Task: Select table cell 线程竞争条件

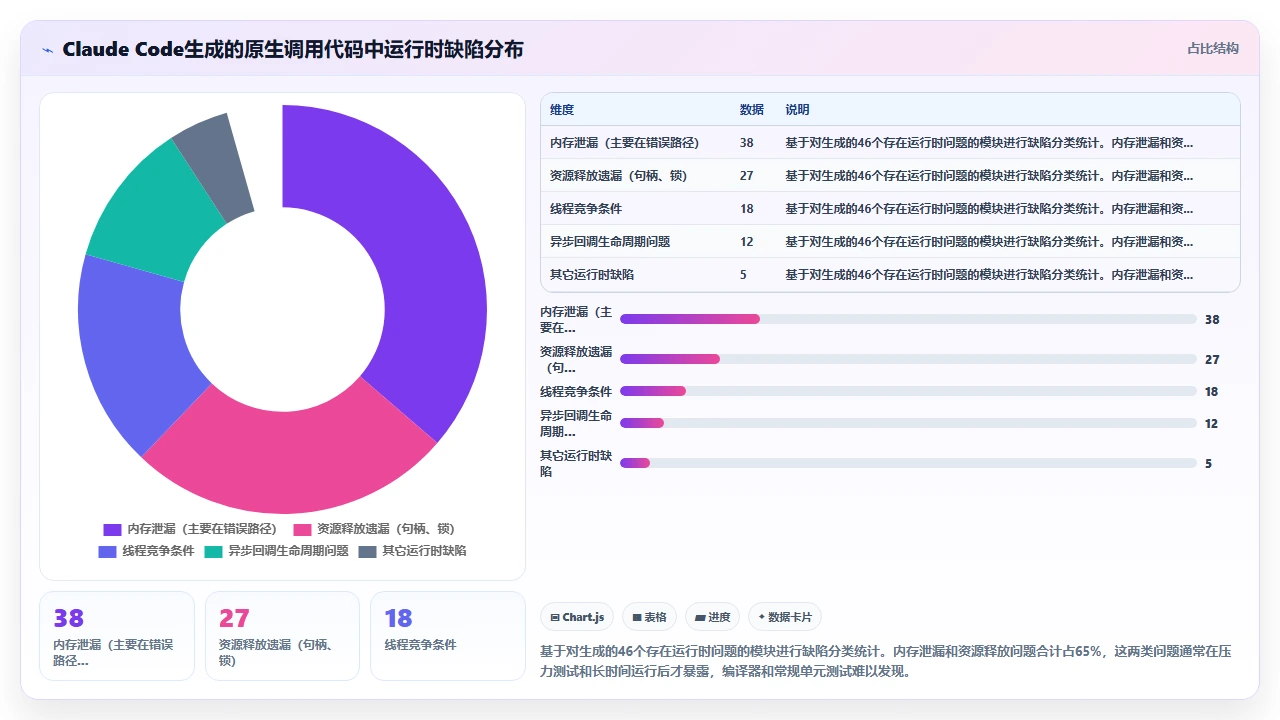Action: tap(586, 208)
